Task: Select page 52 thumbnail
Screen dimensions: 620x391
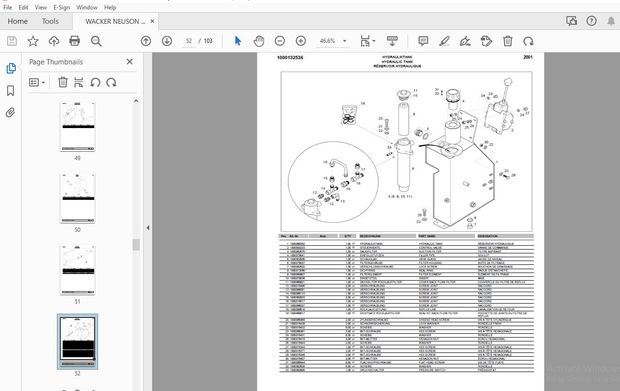Action: pos(78,342)
